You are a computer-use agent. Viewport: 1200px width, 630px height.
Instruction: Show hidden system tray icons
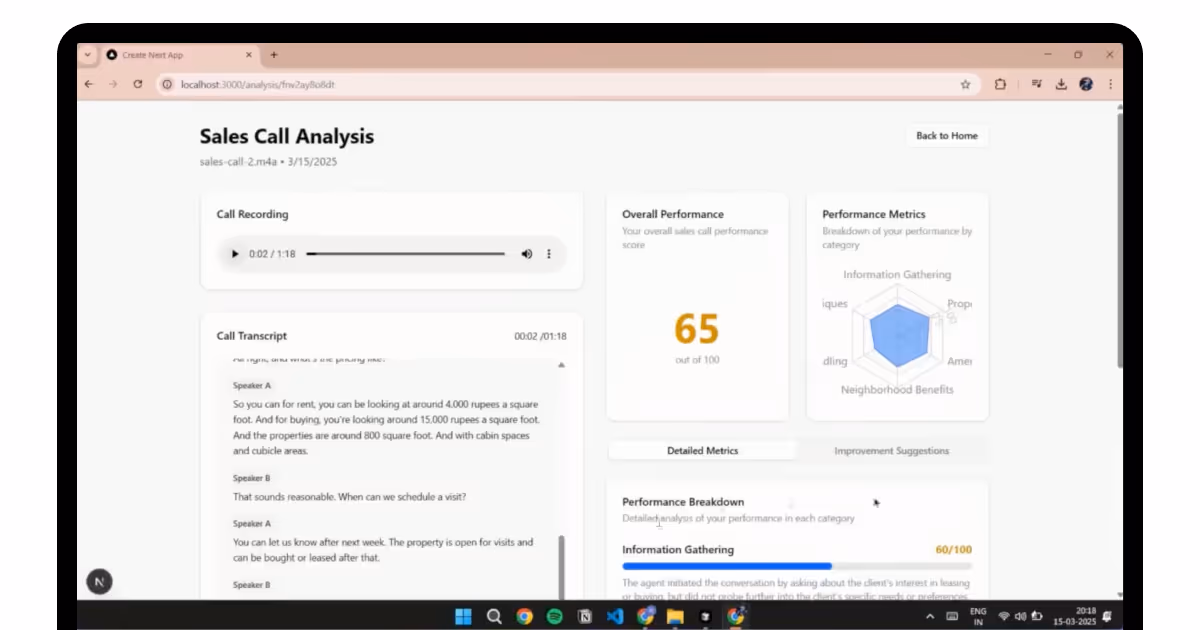tap(930, 616)
